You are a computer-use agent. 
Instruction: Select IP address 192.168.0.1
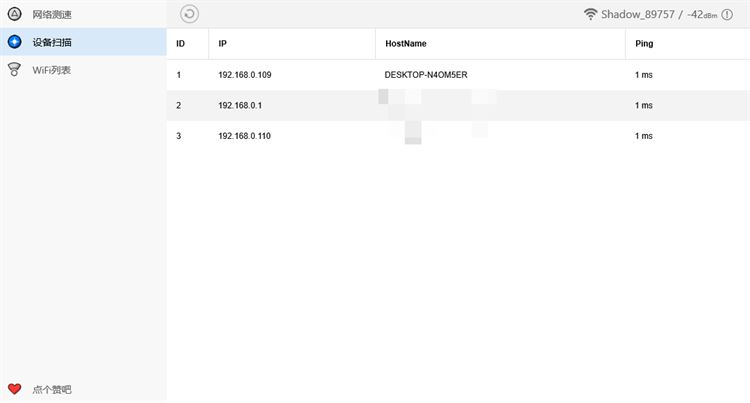(240, 105)
